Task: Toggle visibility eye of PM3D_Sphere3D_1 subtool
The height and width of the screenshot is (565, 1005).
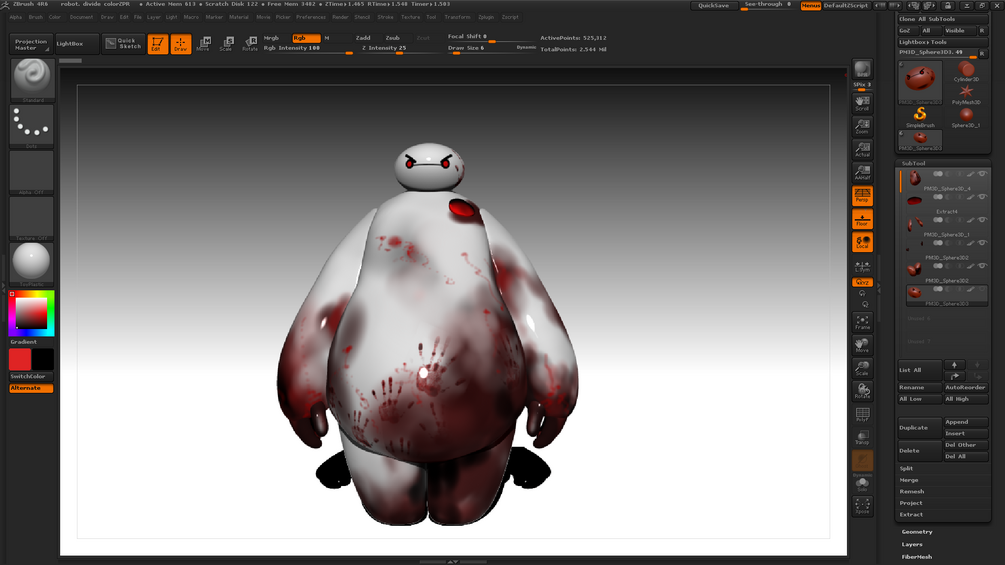Action: click(982, 220)
